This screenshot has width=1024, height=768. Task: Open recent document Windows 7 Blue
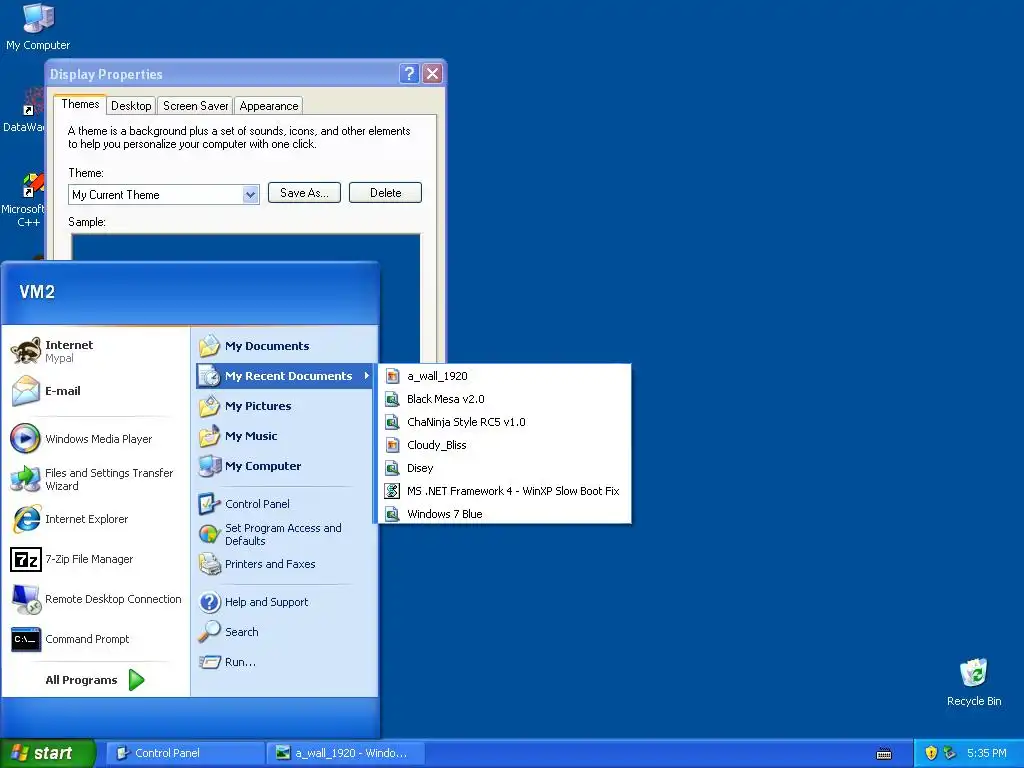pos(505,513)
